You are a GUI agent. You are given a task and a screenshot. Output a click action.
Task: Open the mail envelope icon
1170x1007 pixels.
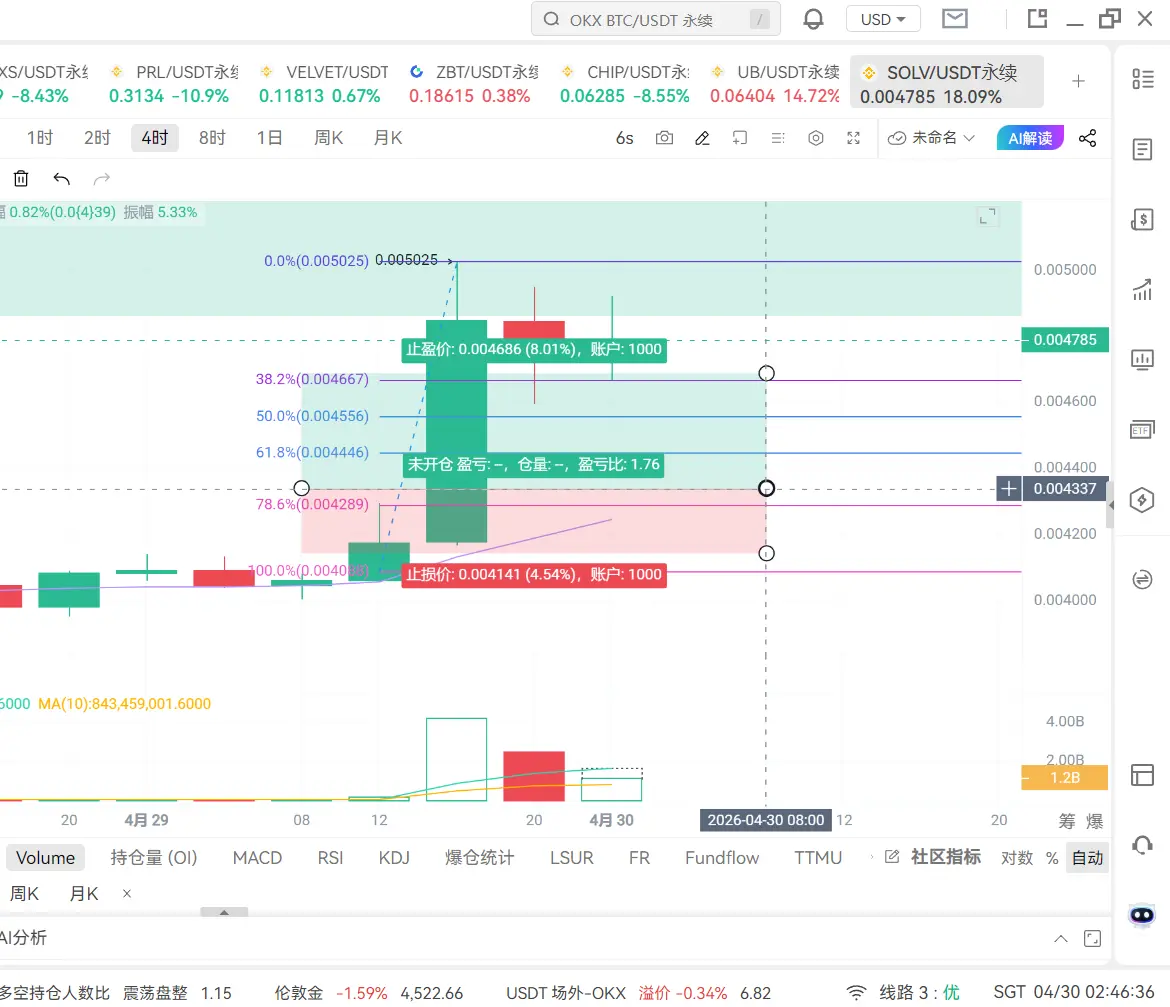[955, 19]
